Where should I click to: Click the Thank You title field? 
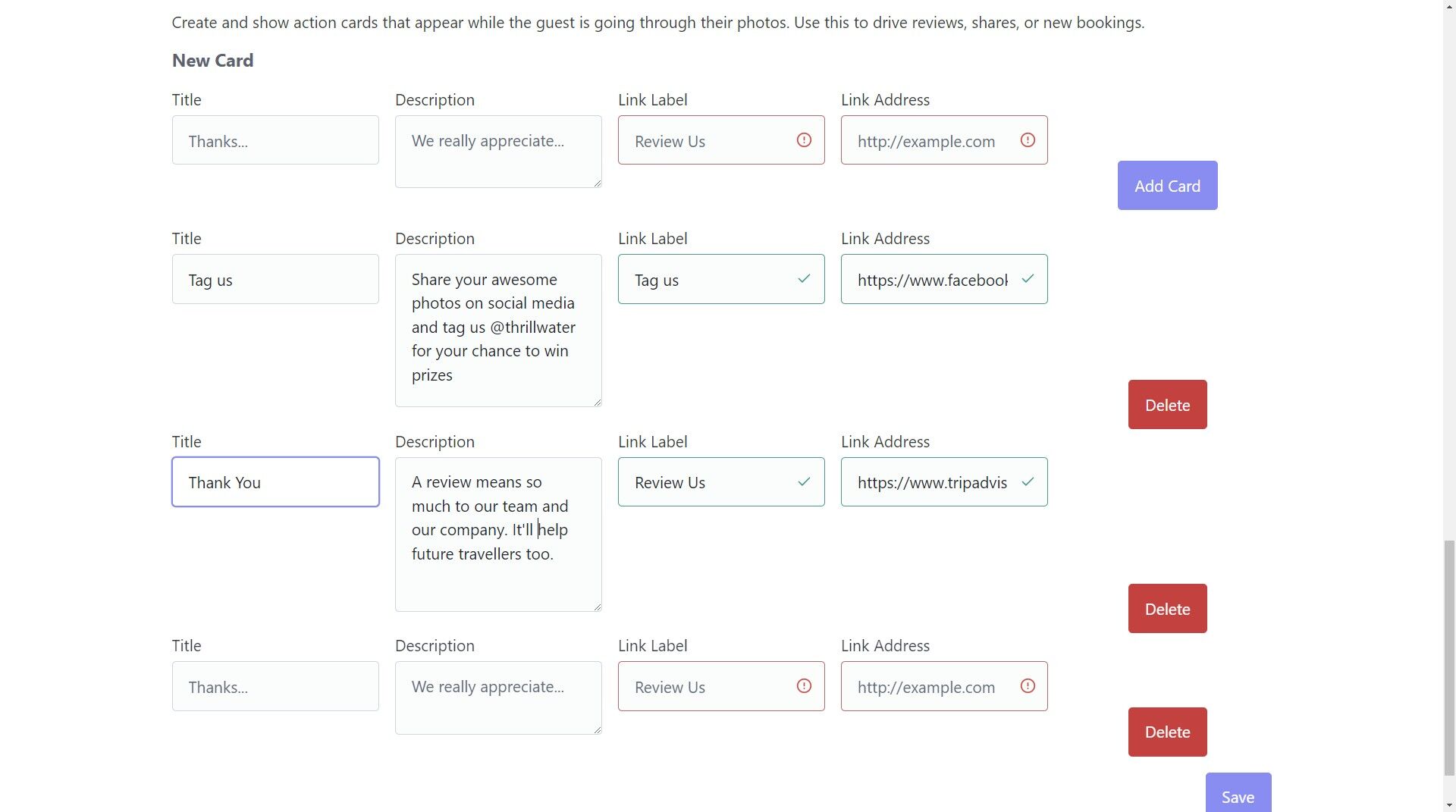tap(275, 482)
